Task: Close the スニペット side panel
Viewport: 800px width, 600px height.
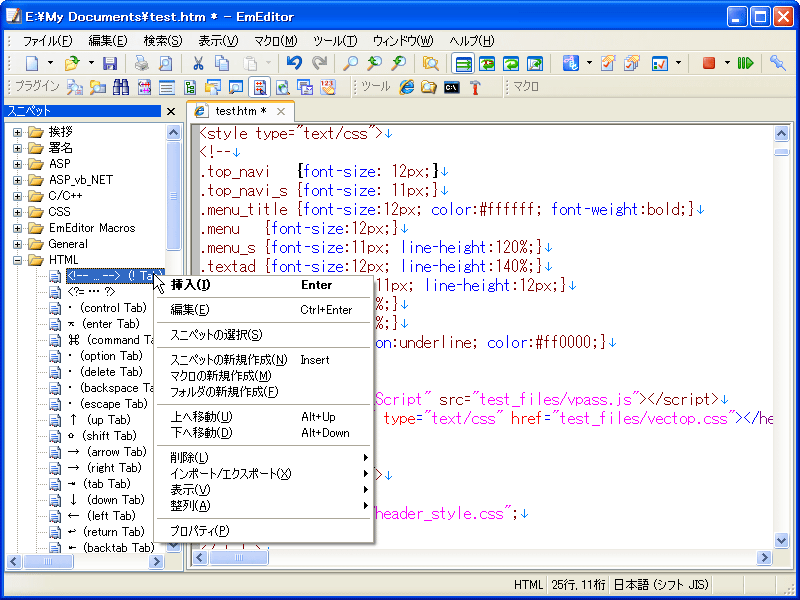Action: (171, 111)
